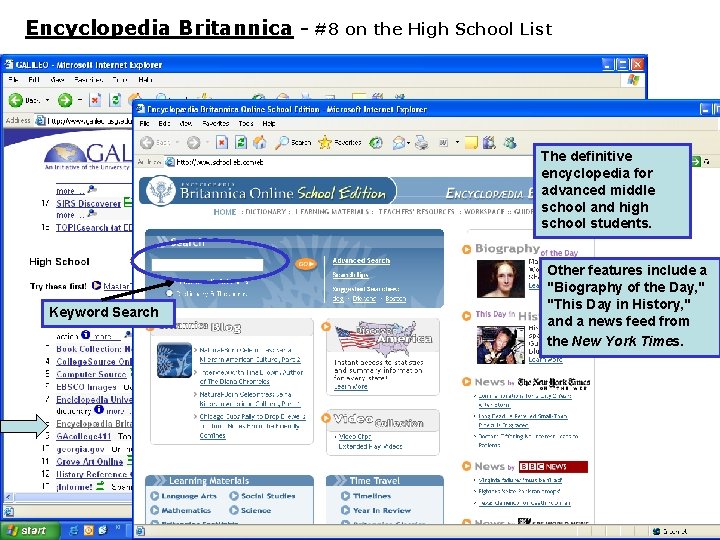Open Help menu in Britannica window
720x540 pixels.
(x=269, y=124)
